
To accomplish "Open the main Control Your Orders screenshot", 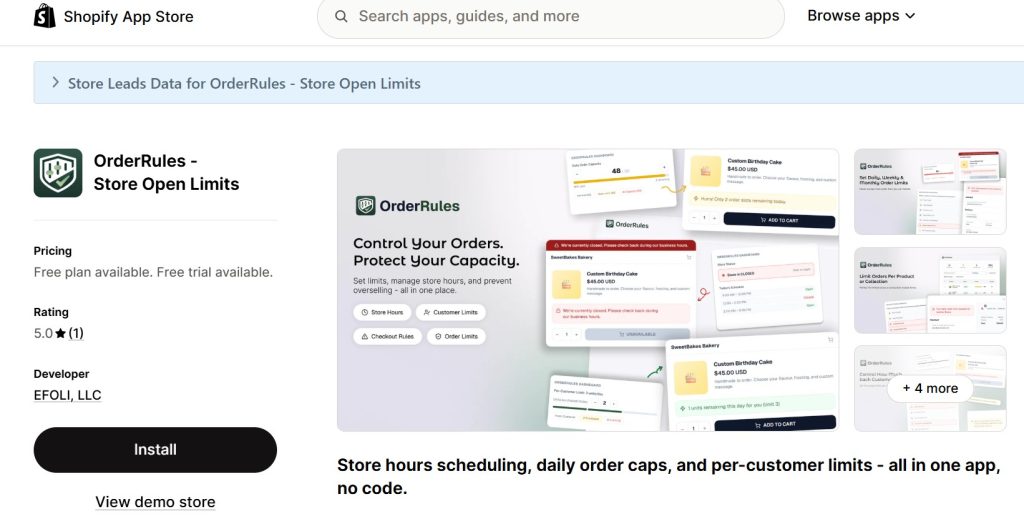I will pyautogui.click(x=588, y=290).
